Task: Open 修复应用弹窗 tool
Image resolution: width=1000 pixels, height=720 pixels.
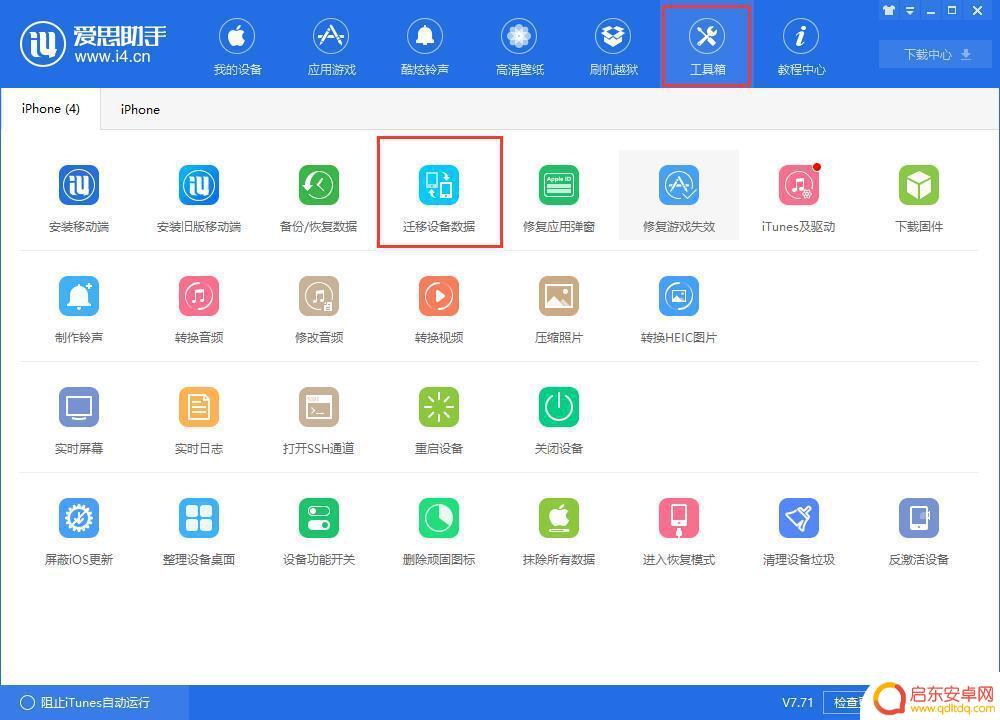Action: pyautogui.click(x=559, y=198)
